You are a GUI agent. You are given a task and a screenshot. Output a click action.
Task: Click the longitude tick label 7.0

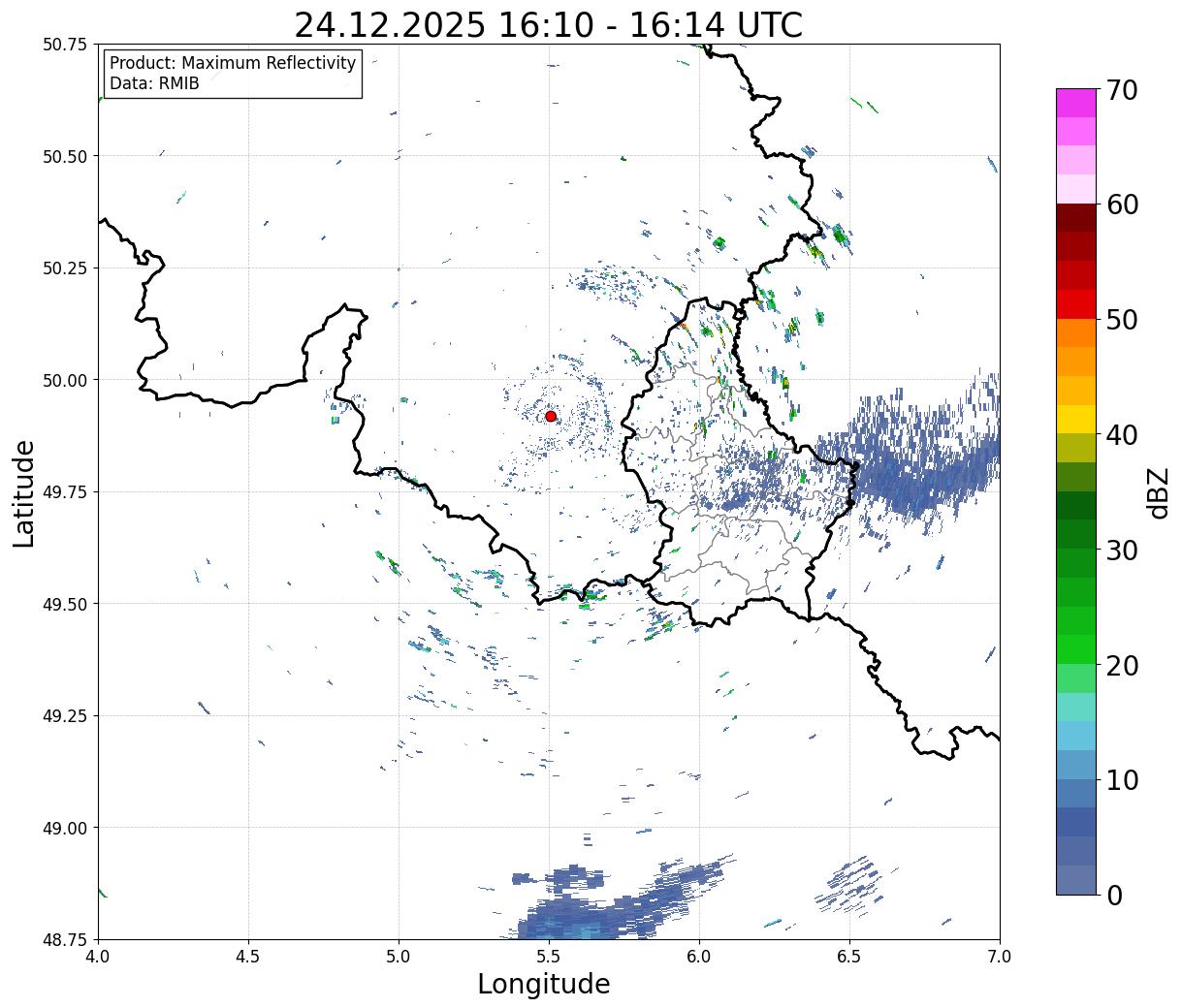coord(1000,956)
